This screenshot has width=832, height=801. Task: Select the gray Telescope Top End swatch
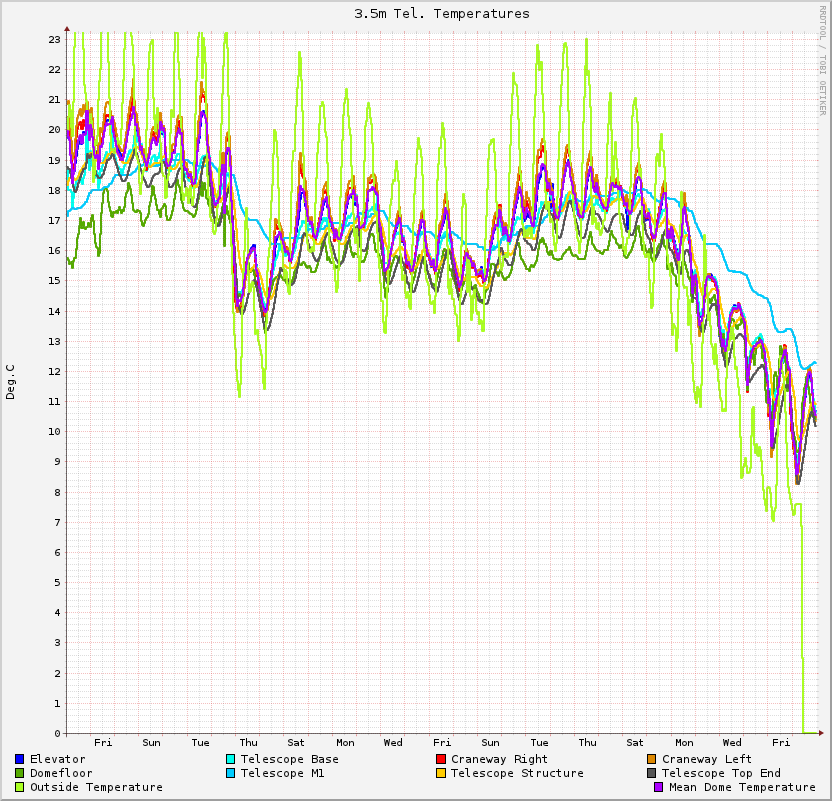pos(652,773)
